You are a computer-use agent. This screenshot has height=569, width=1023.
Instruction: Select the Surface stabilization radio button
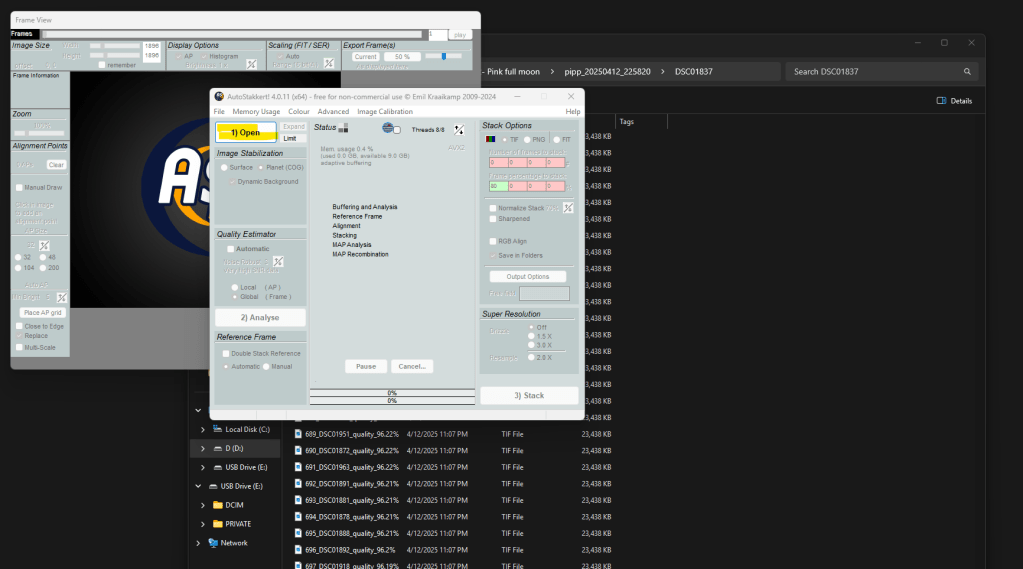click(224, 167)
